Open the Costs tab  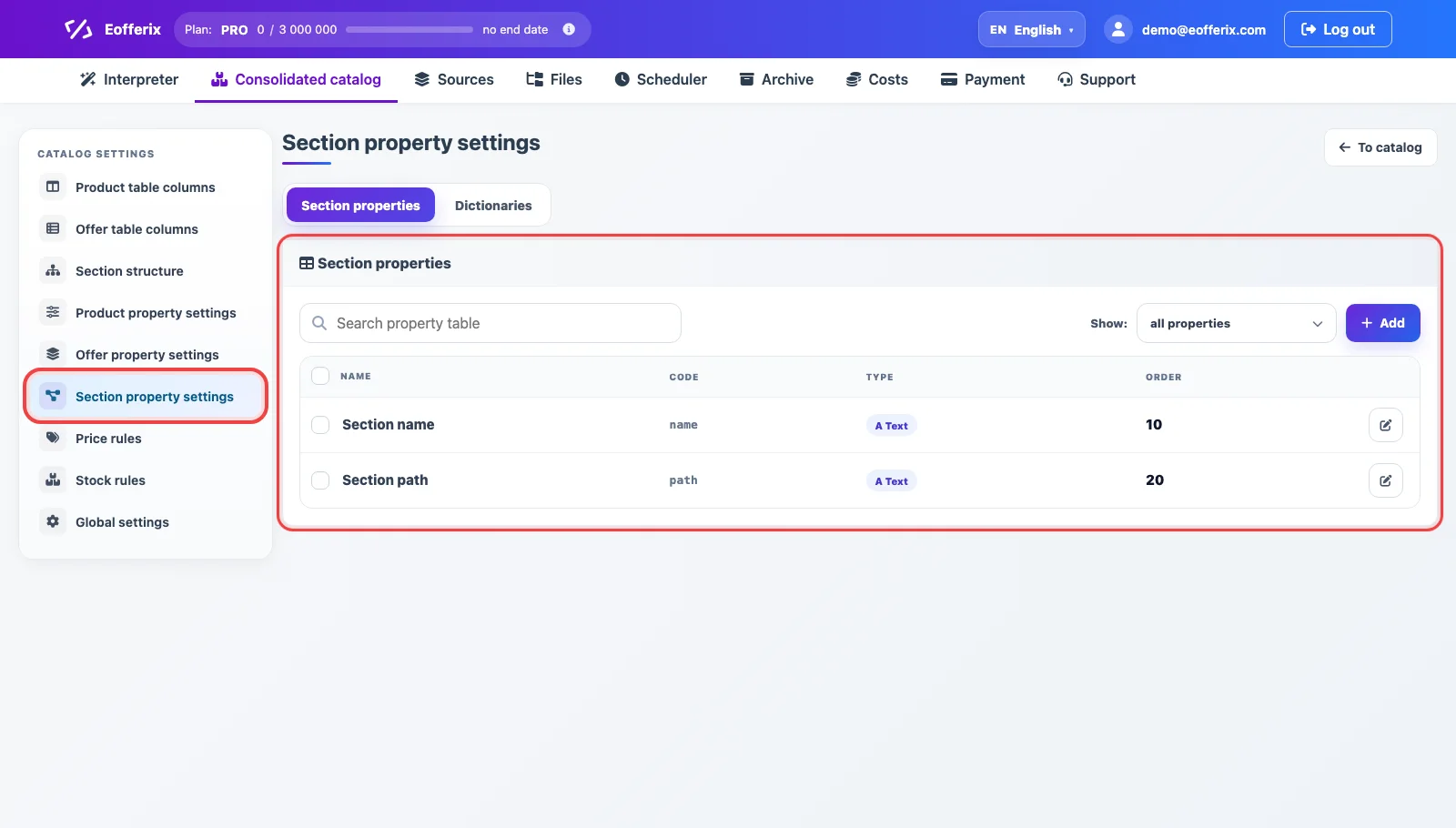click(877, 79)
